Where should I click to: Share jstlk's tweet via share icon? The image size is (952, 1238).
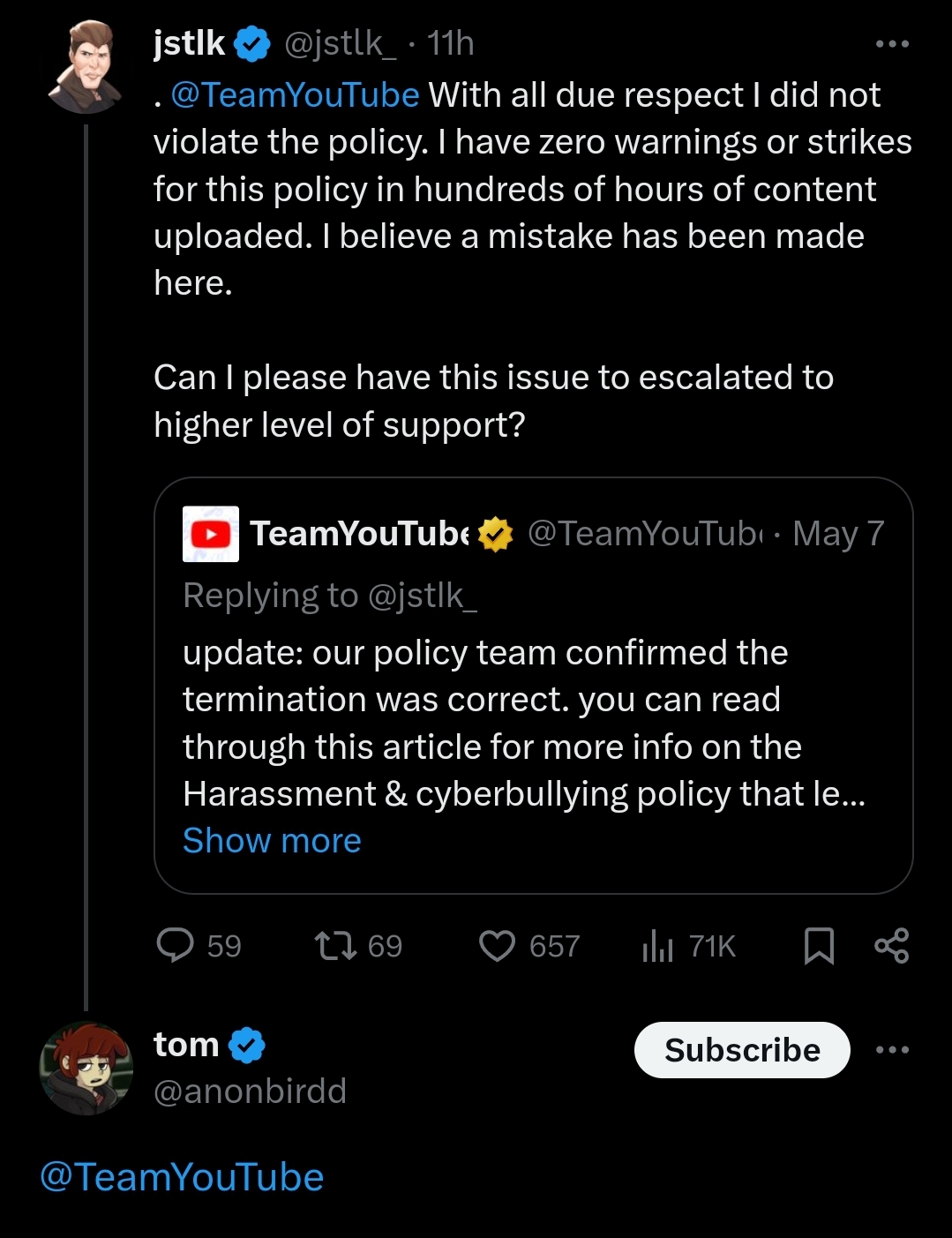click(x=891, y=946)
